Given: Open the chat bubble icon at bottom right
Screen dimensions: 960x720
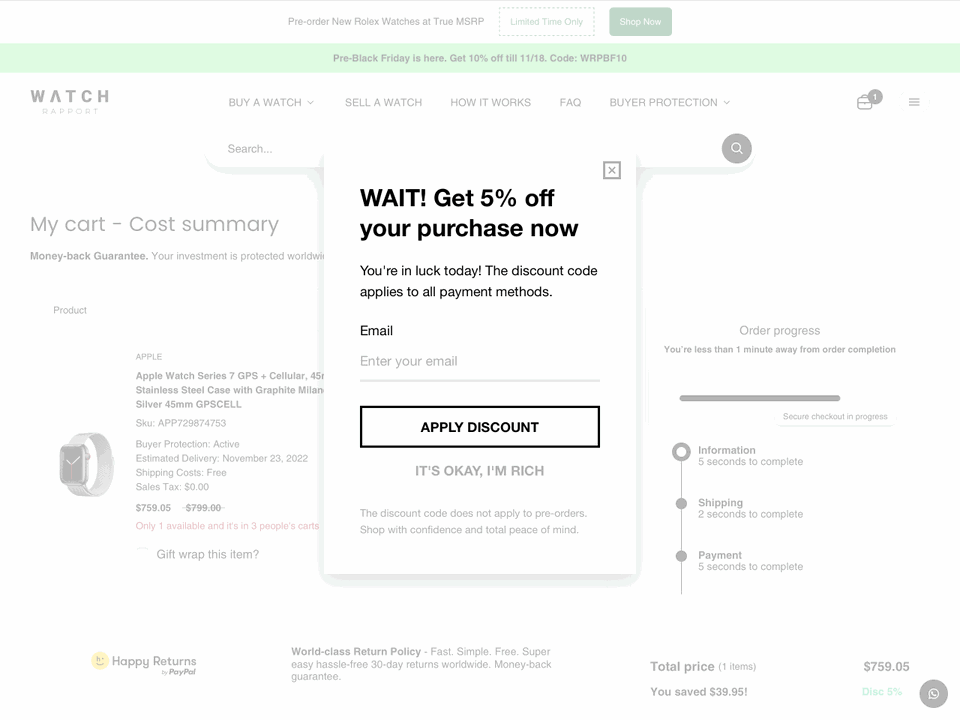Looking at the screenshot, I should [933, 693].
